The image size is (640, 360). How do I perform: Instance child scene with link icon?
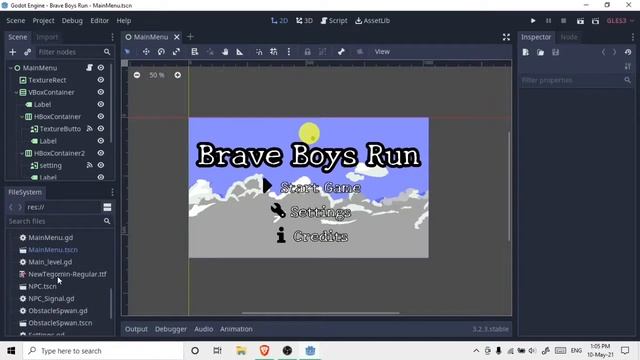(27, 52)
